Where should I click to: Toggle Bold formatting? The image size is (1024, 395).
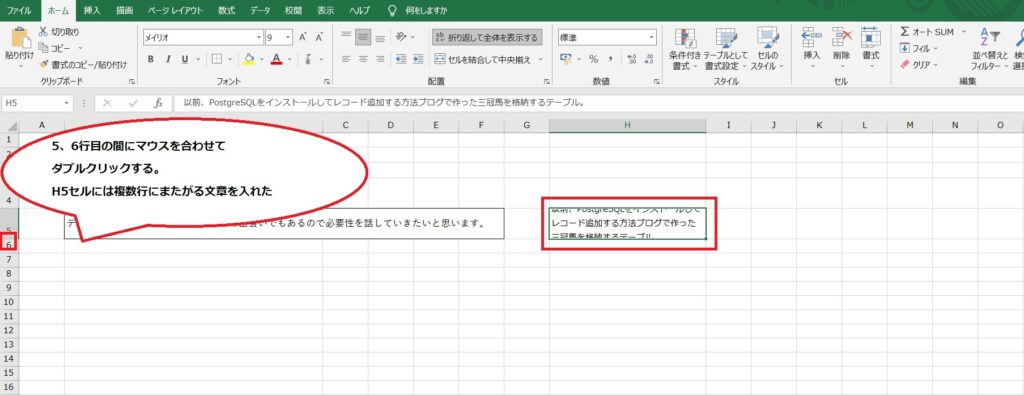[150, 59]
